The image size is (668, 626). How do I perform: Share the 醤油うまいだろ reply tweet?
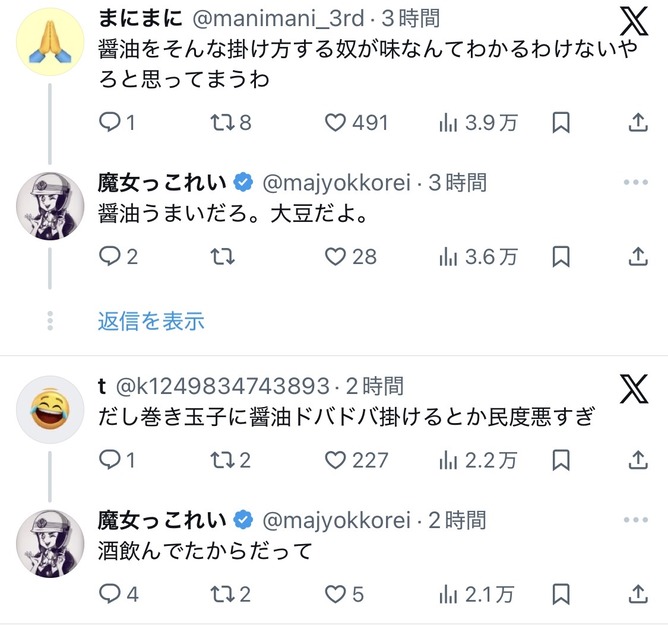(x=638, y=256)
